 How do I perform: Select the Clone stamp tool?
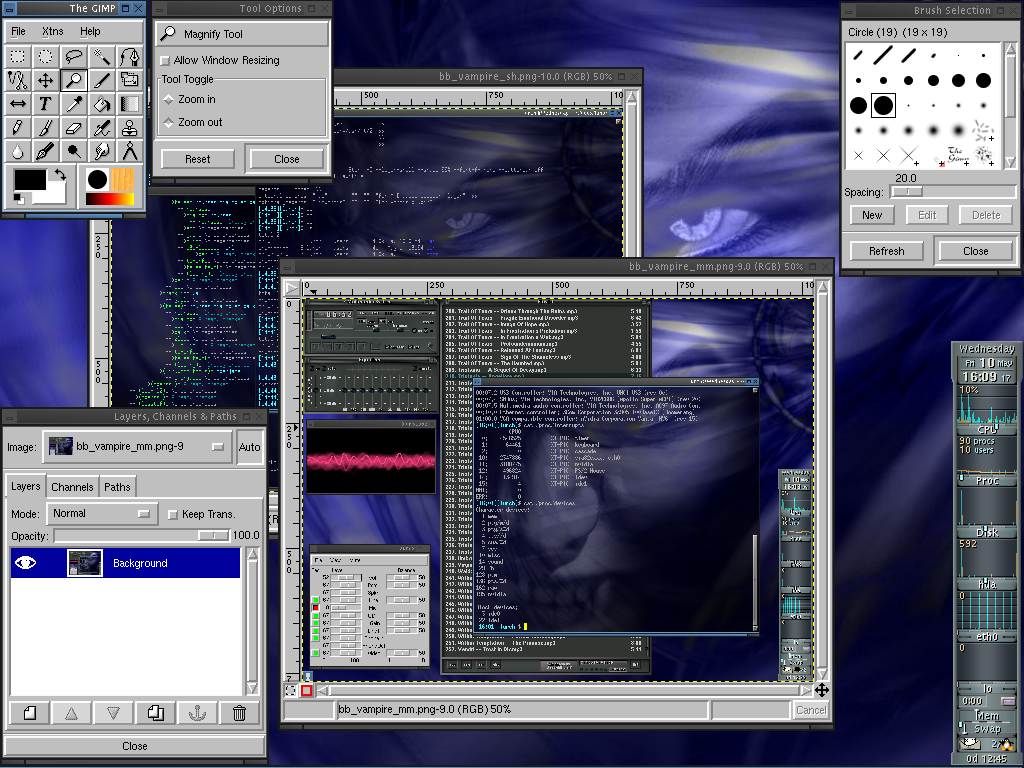(129, 128)
